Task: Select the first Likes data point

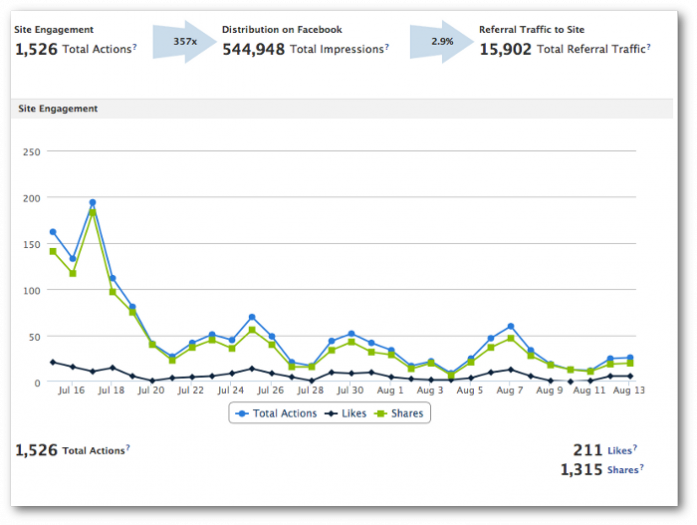Action: tap(53, 362)
